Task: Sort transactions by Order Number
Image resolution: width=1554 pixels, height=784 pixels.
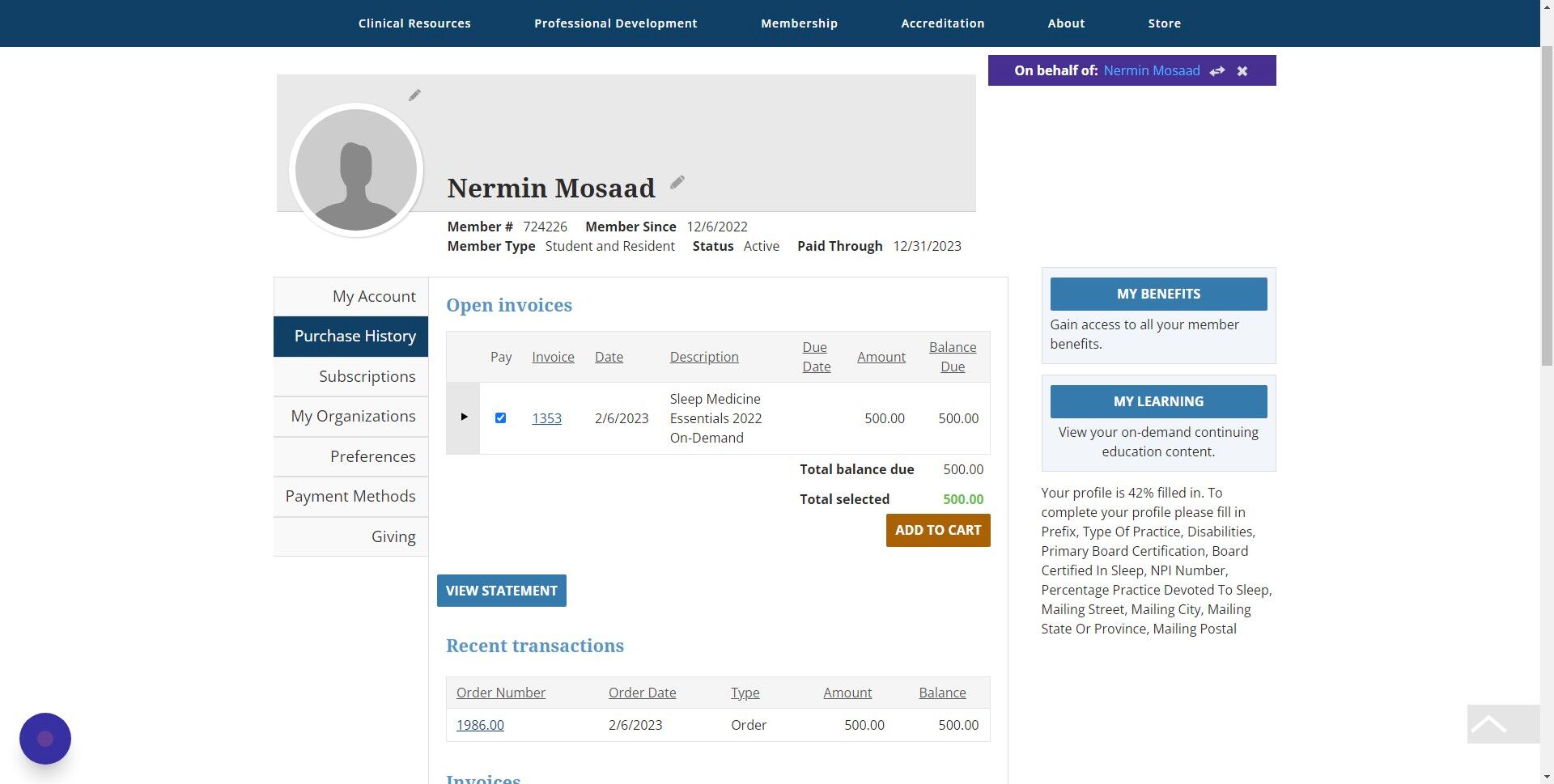Action: click(501, 693)
